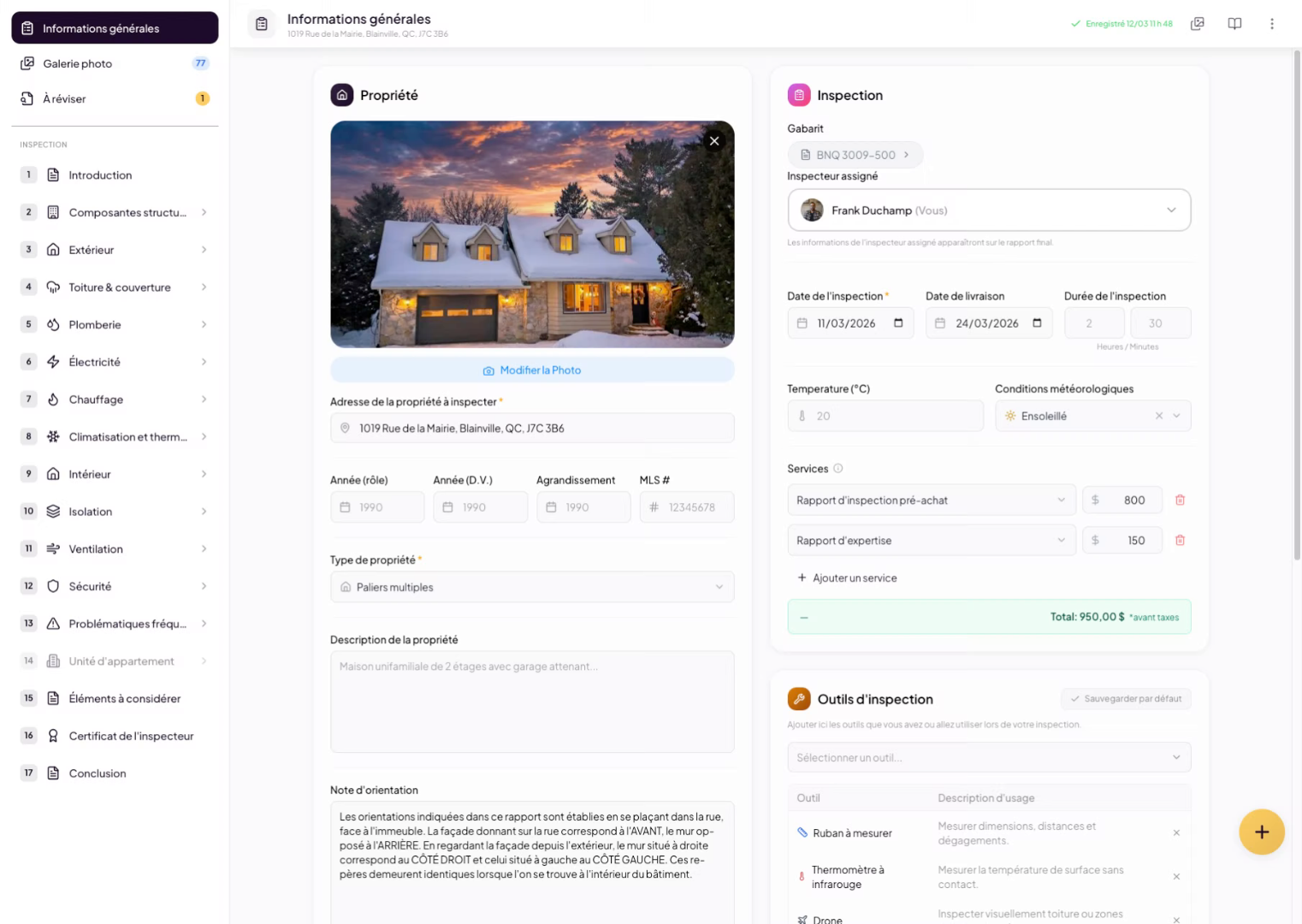Click the orange Outils d'inspection wrench icon

point(799,699)
